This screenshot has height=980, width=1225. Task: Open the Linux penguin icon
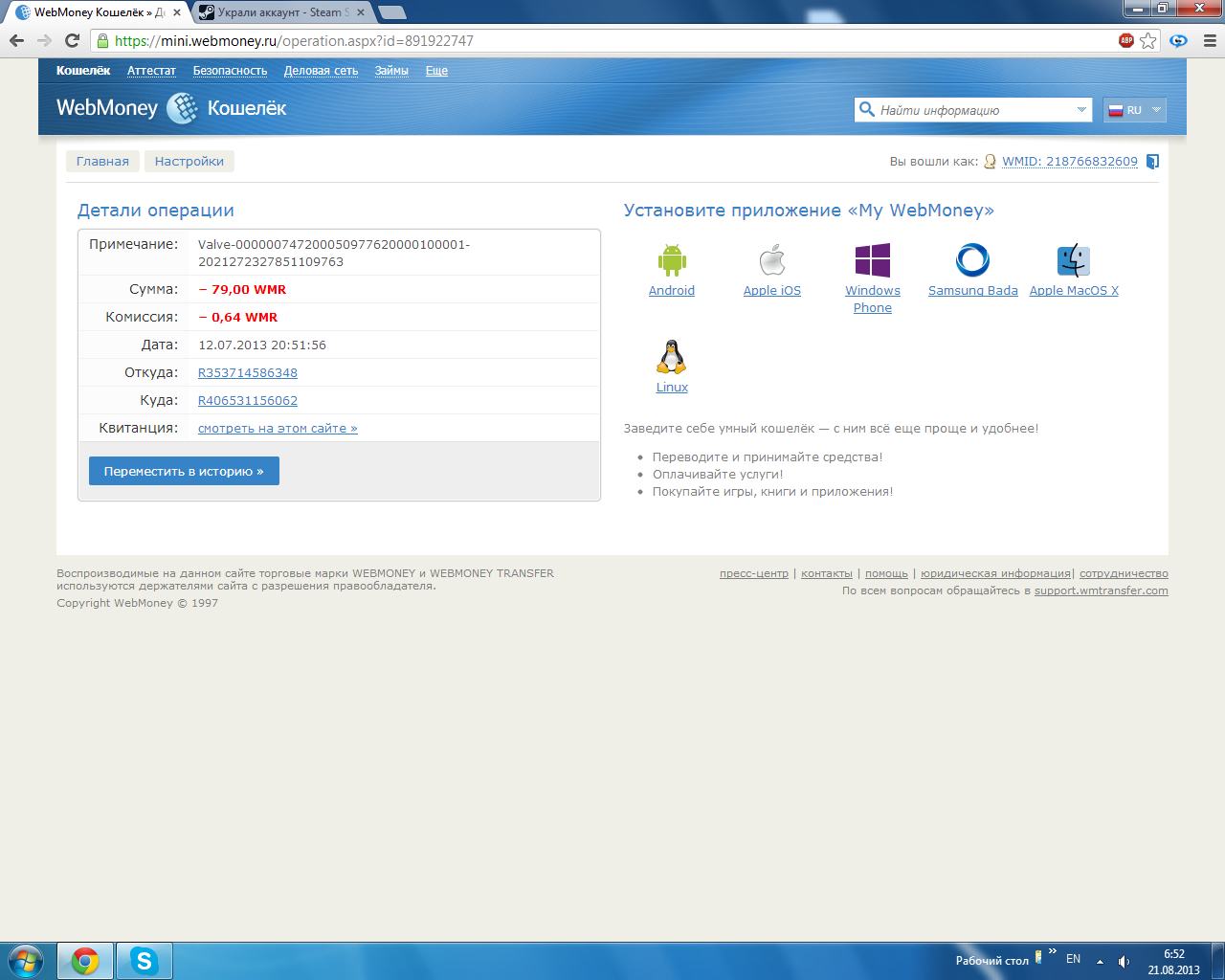[672, 357]
